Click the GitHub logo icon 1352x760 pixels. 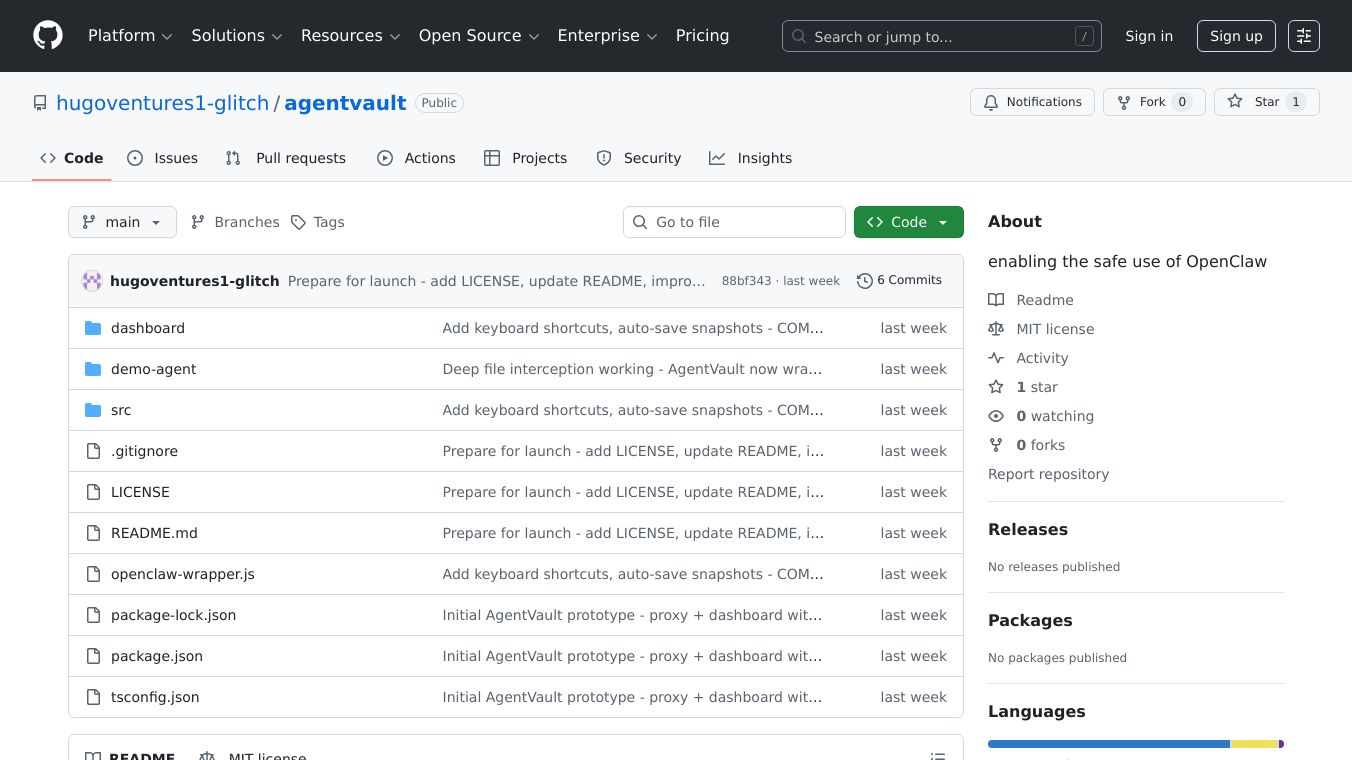tap(48, 36)
